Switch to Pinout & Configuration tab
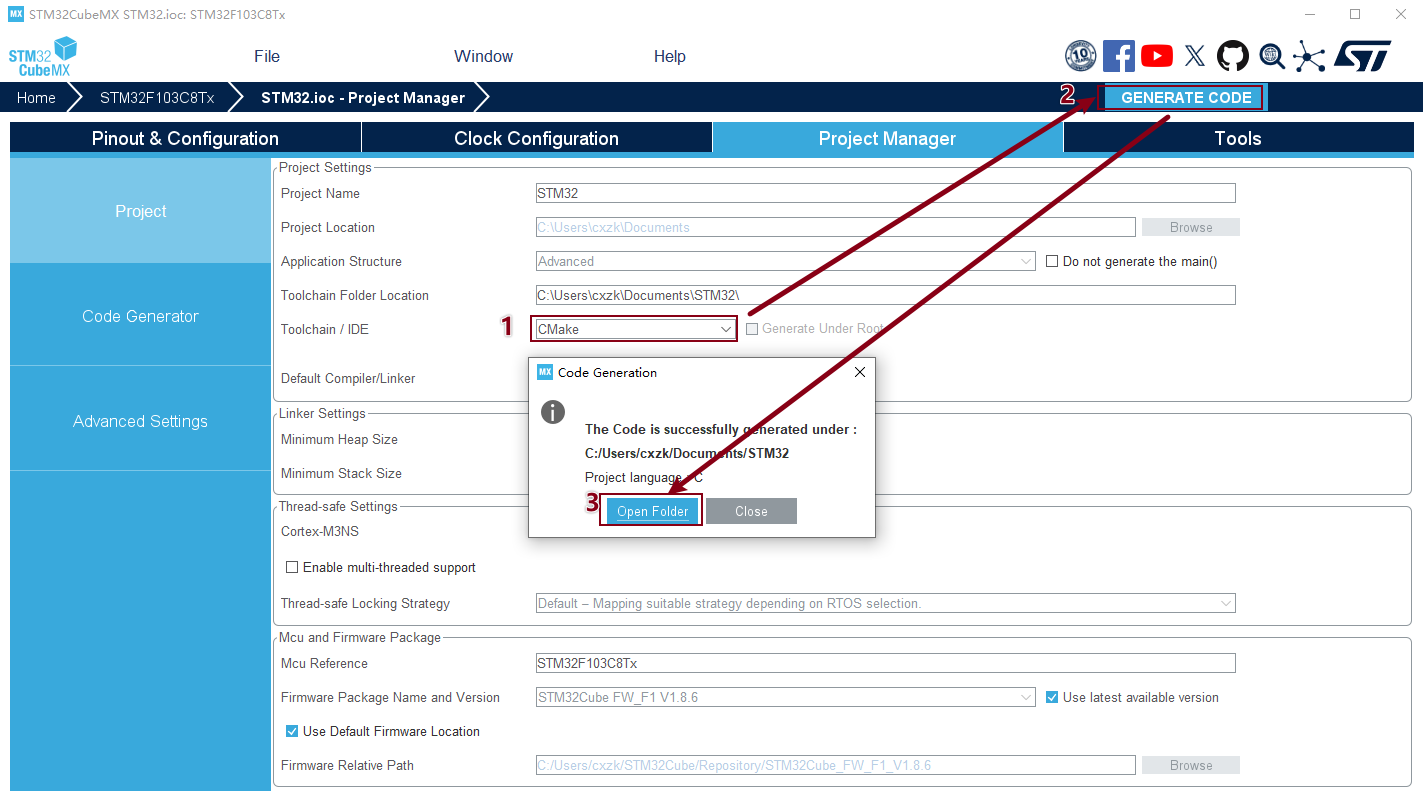The width and height of the screenshot is (1423, 801). pyautogui.click(x=185, y=138)
